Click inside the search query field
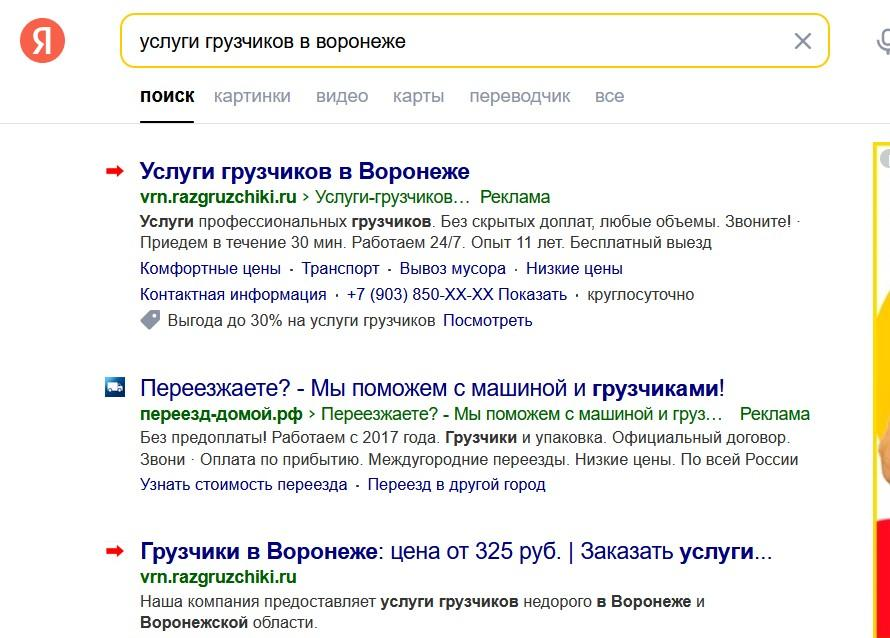Screen dimensions: 890x638 pyautogui.click(x=450, y=41)
